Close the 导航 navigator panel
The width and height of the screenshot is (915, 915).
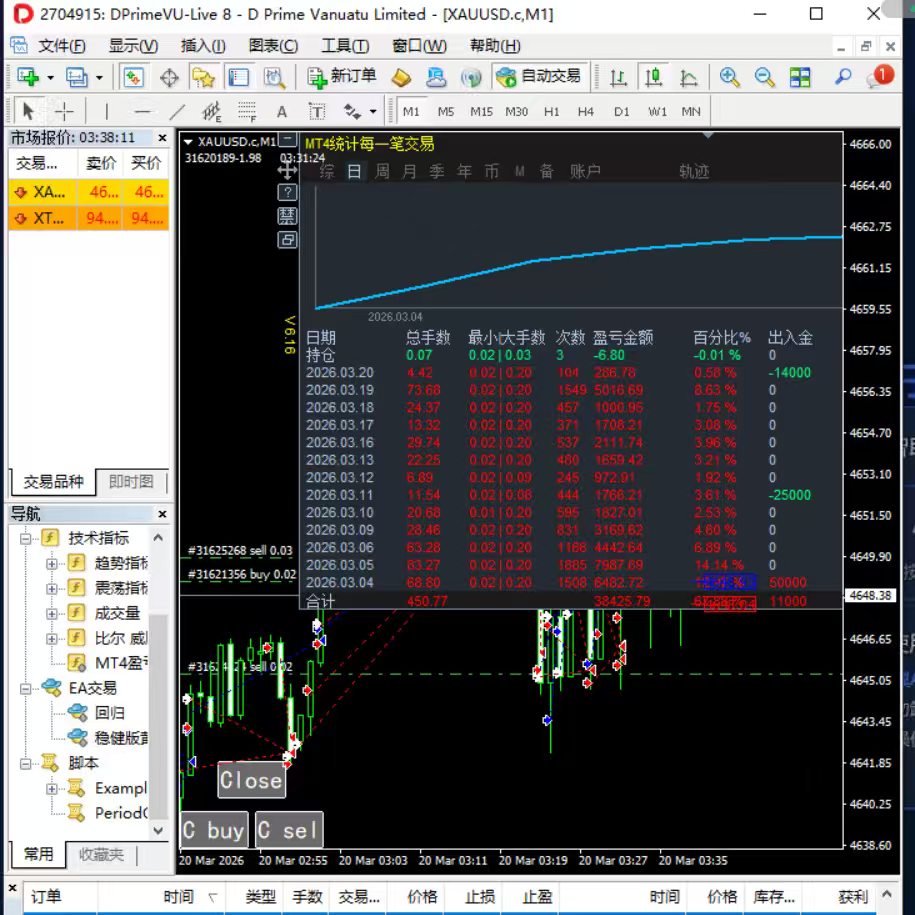162,514
